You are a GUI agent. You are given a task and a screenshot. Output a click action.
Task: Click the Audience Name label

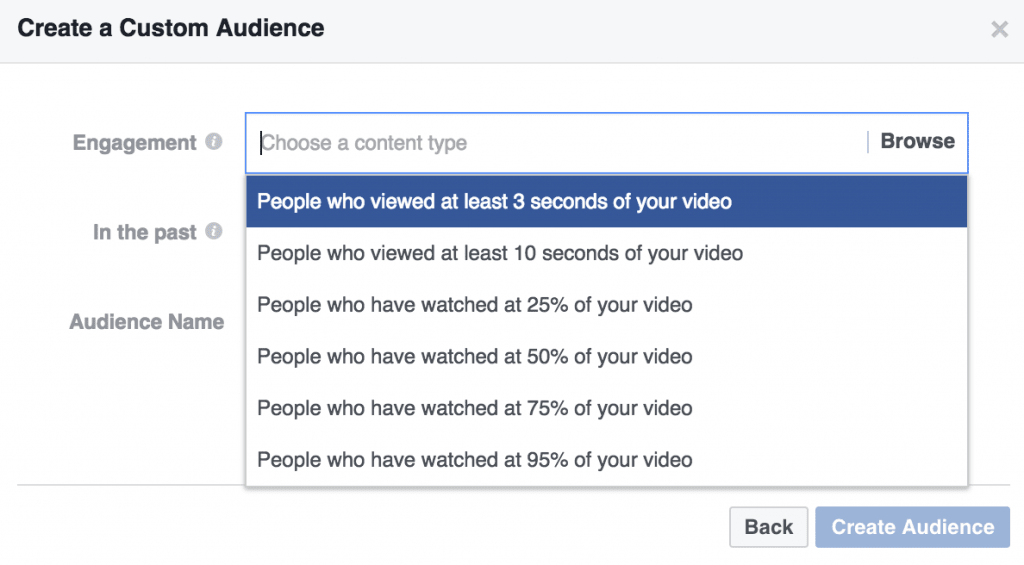[x=146, y=323]
